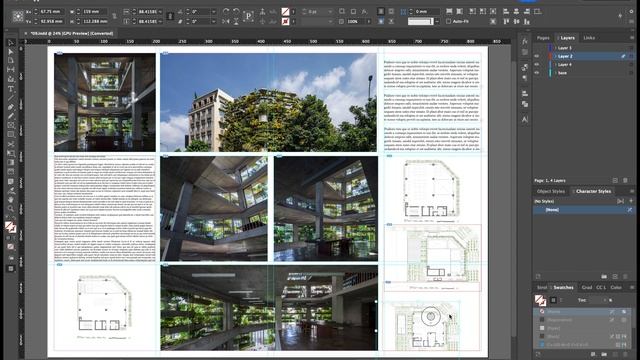Screen dimensions: 640x360
Task: Click the new layer icon in Layers panel
Action: [x=615, y=180]
